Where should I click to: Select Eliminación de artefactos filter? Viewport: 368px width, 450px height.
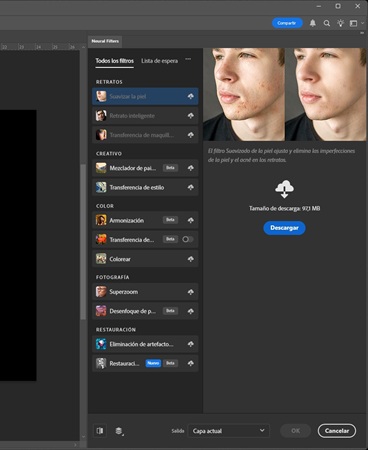click(145, 344)
